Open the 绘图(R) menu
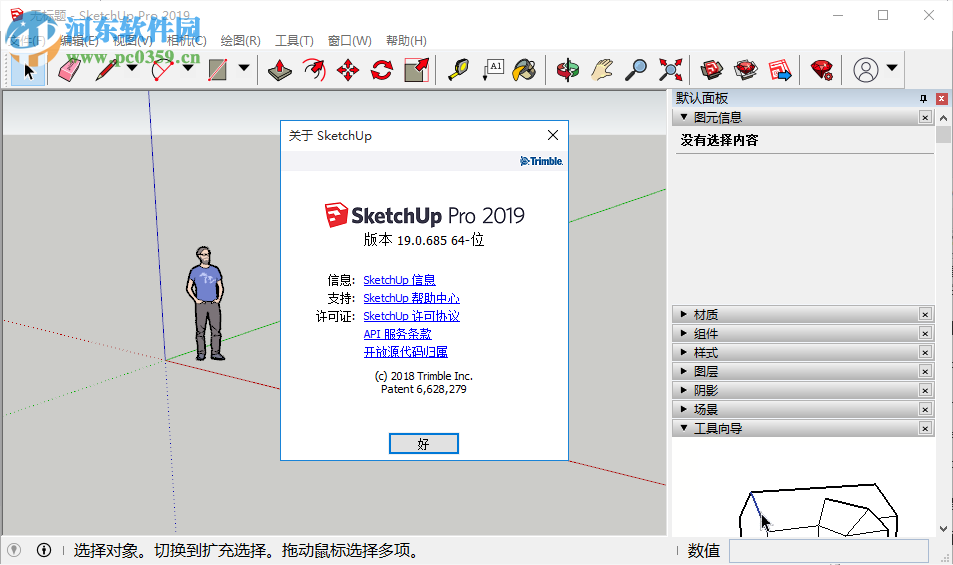This screenshot has width=953, height=565. 240,41
